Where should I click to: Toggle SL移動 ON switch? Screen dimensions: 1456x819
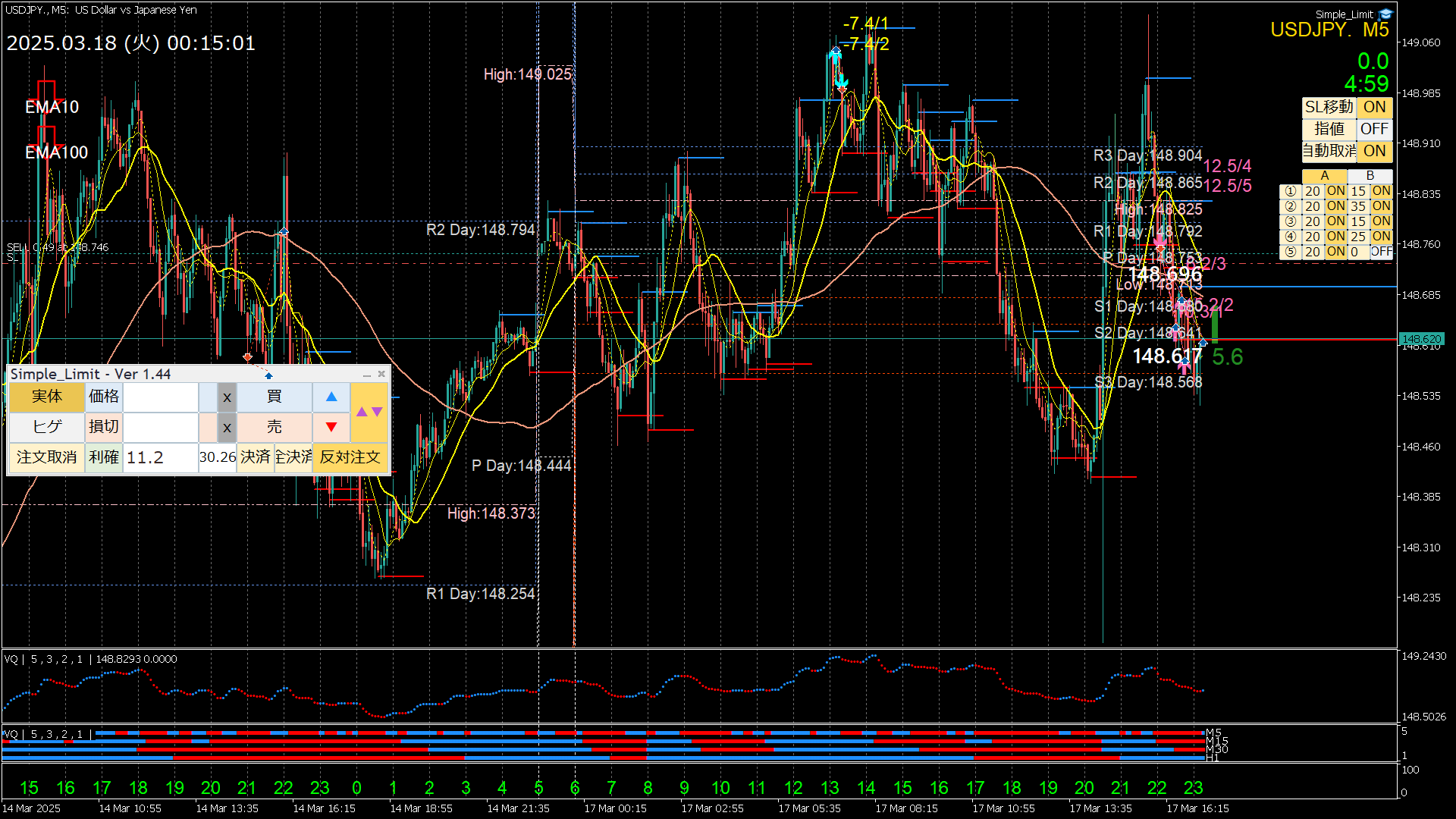pos(1374,107)
